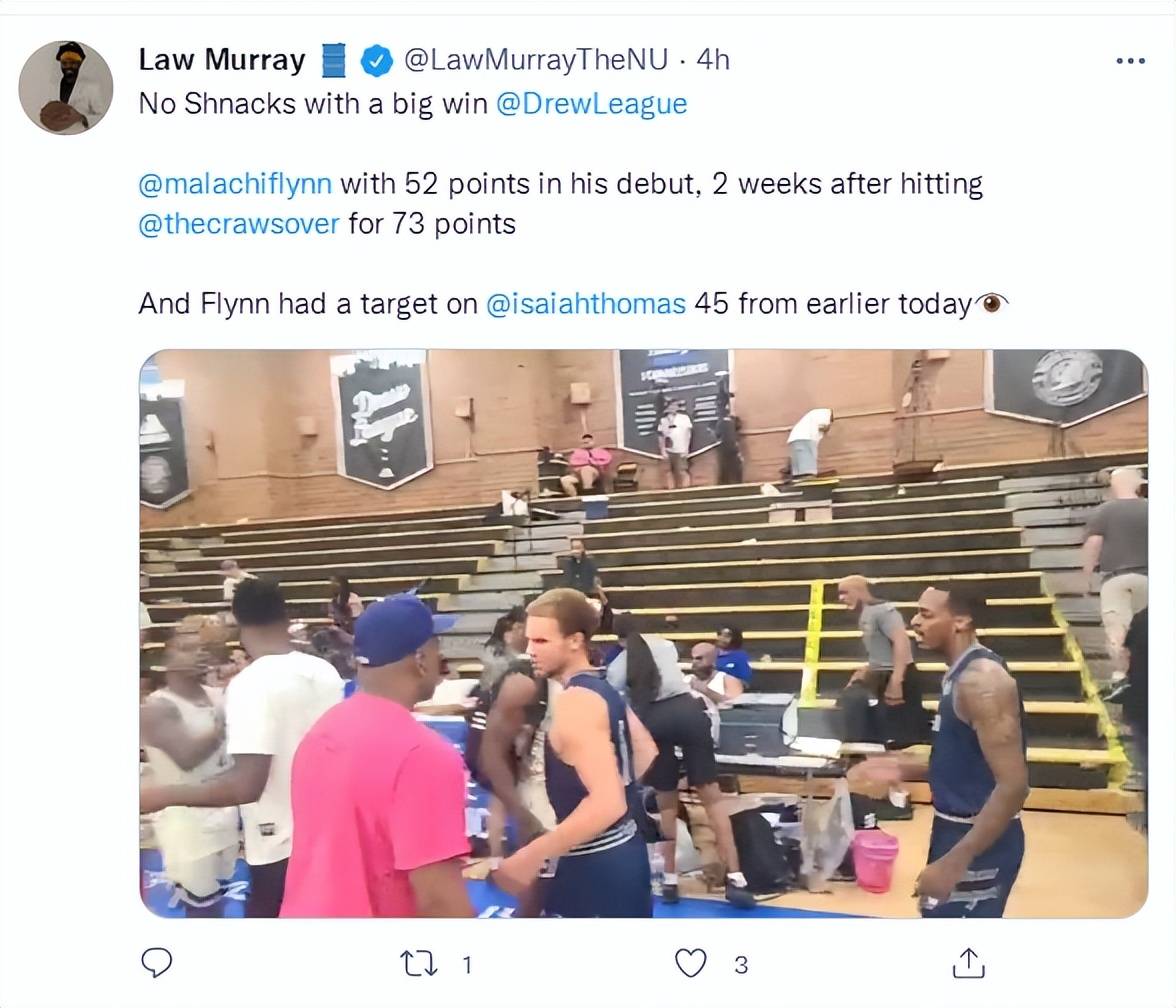Open the @malachiflynn profile mention
This screenshot has height=1008, width=1176.
(235, 184)
